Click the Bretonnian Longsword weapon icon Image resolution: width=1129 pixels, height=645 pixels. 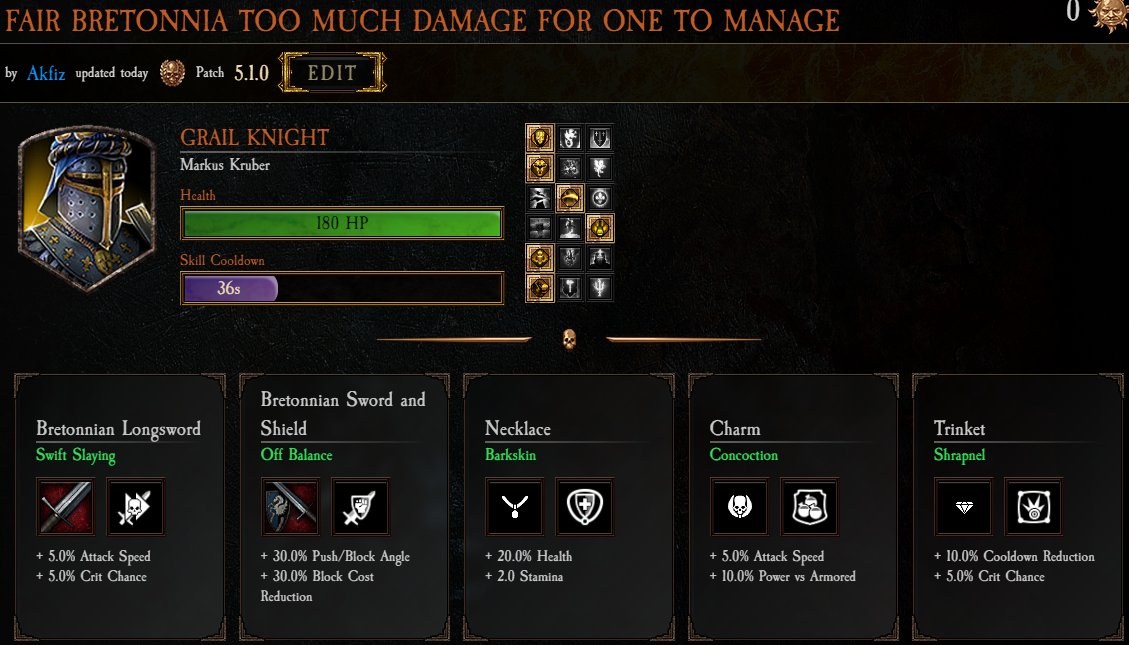66,507
